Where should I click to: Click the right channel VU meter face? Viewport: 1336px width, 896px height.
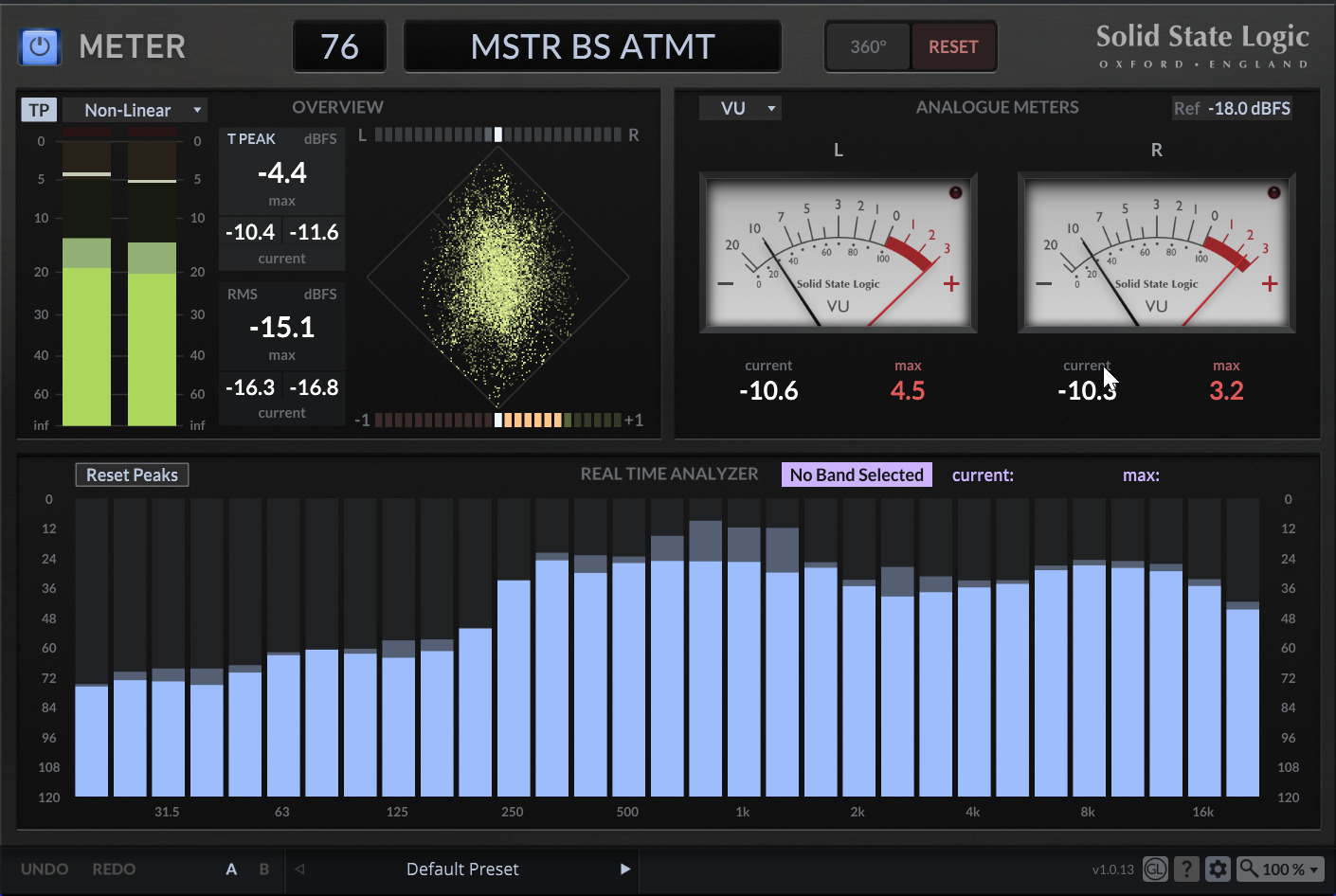1156,253
